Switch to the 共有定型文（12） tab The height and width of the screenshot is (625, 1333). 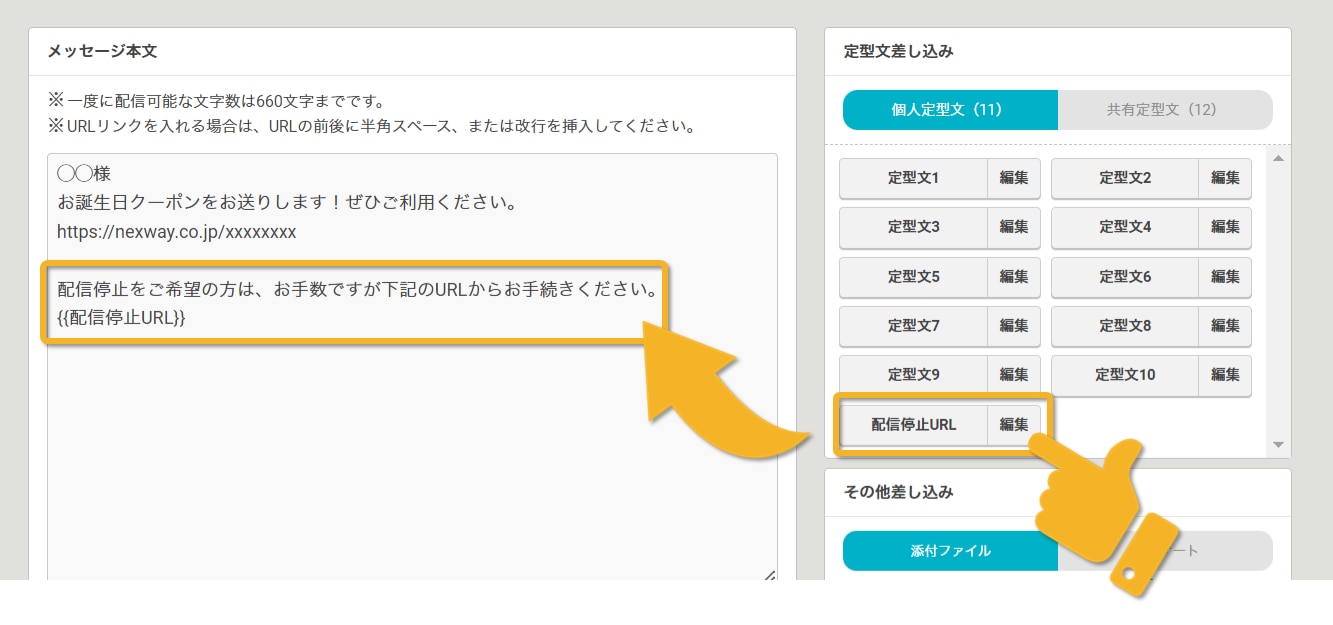[x=1164, y=110]
